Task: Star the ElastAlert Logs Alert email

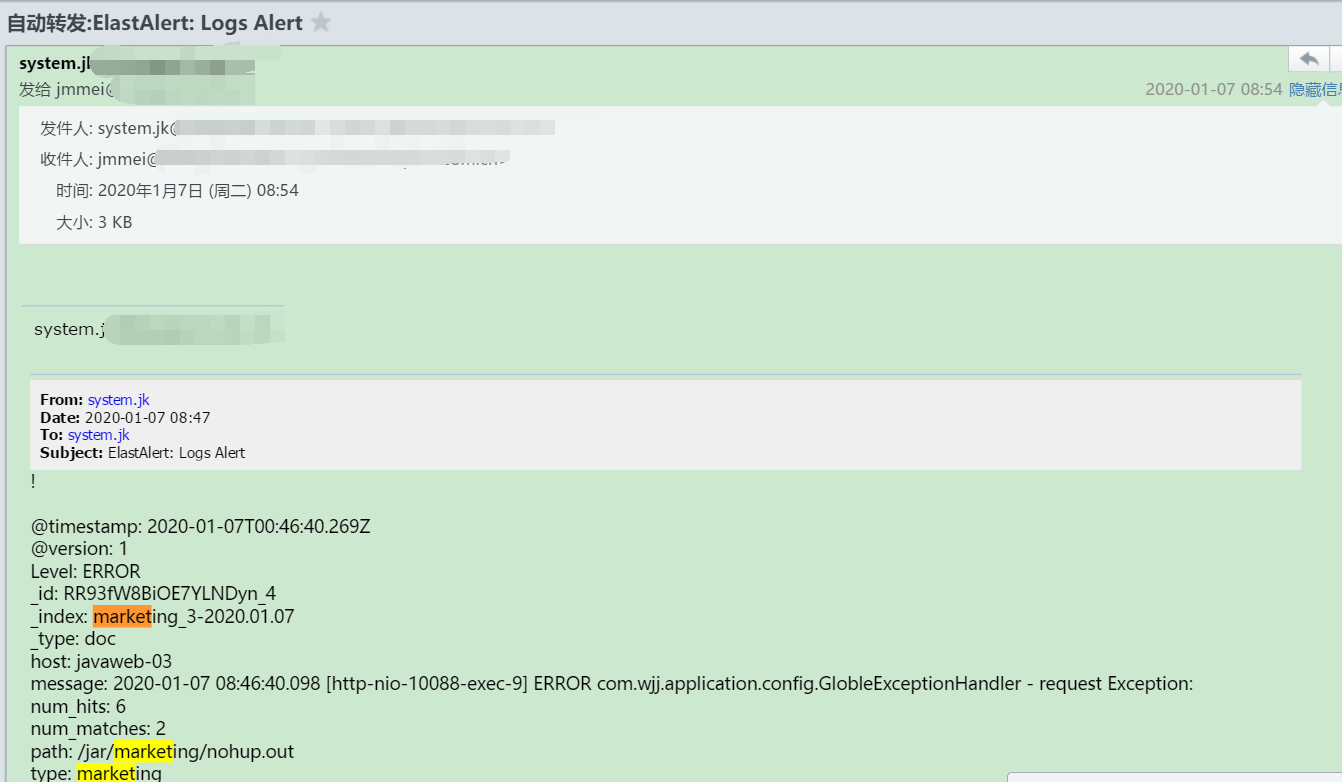Action: (321, 22)
